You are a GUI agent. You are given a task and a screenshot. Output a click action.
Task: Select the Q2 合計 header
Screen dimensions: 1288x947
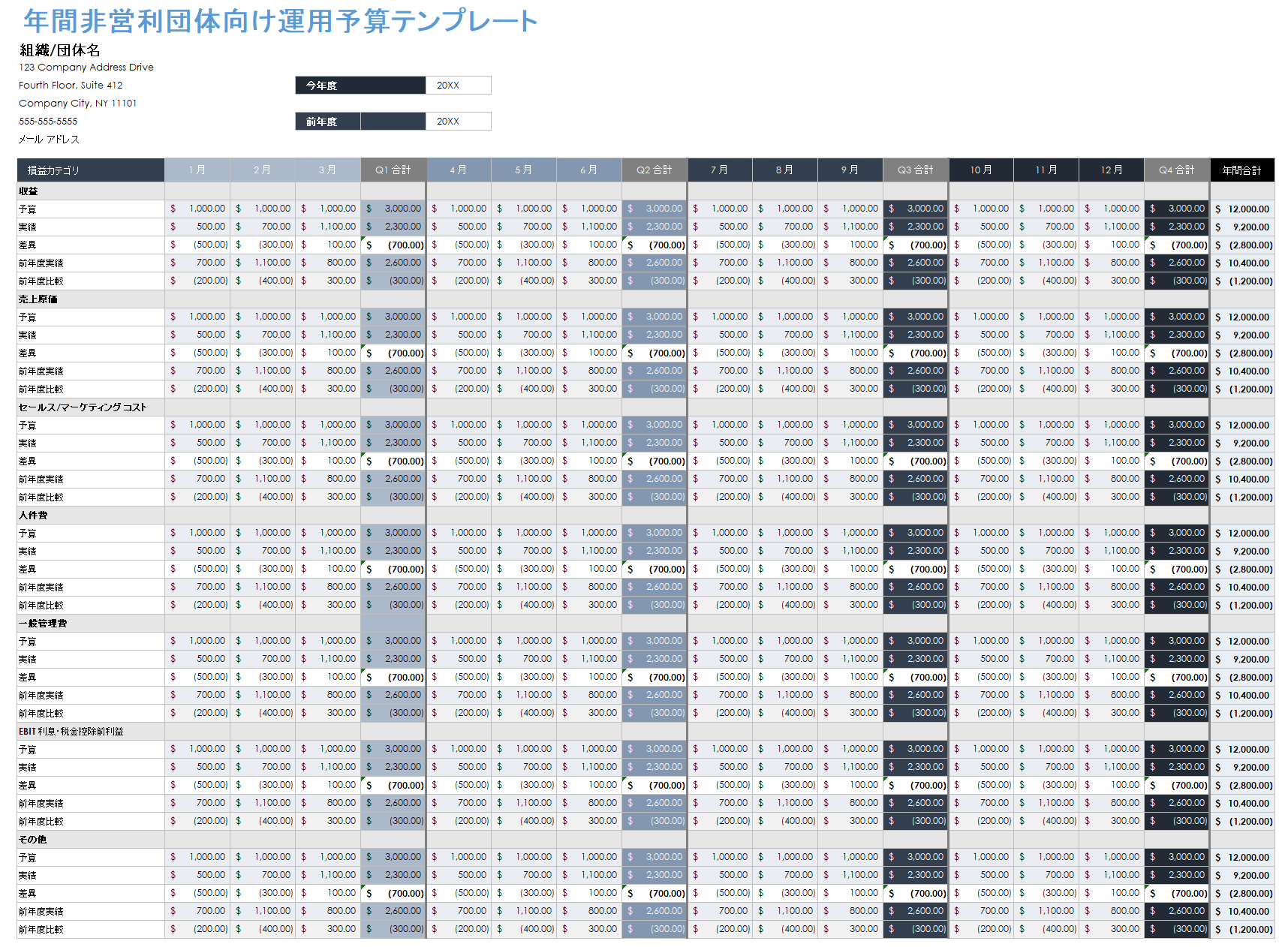point(655,170)
